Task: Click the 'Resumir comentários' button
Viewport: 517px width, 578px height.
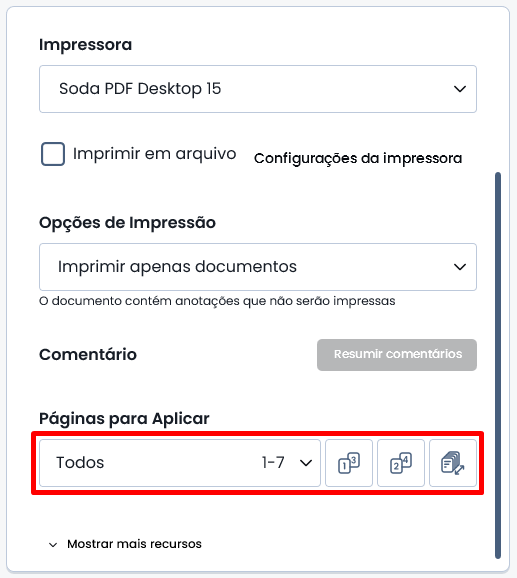Action: click(397, 355)
